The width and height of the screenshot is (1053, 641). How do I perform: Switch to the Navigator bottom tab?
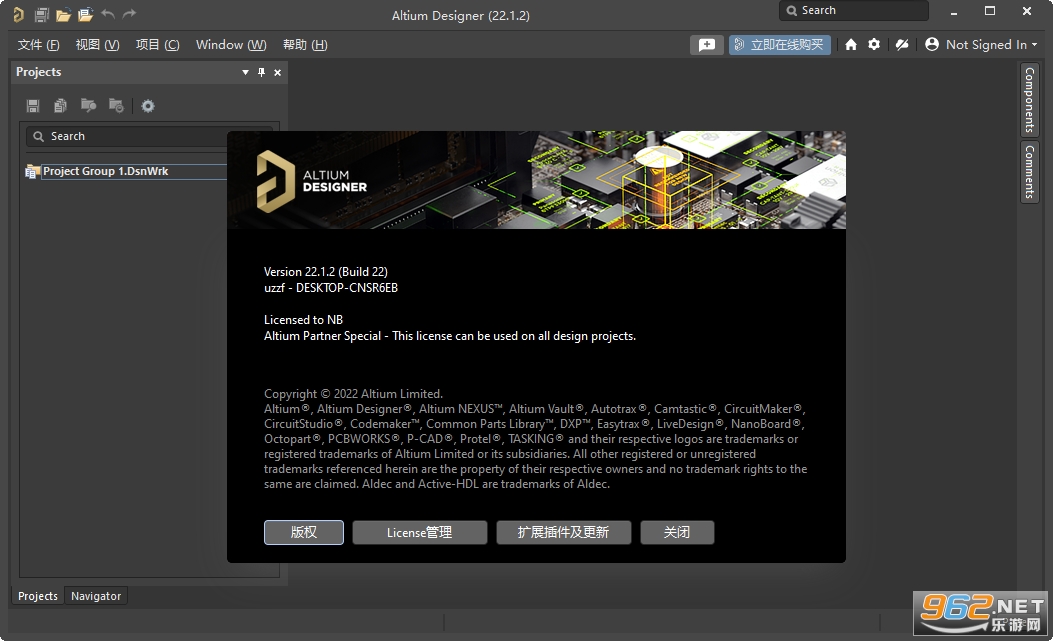click(x=96, y=596)
